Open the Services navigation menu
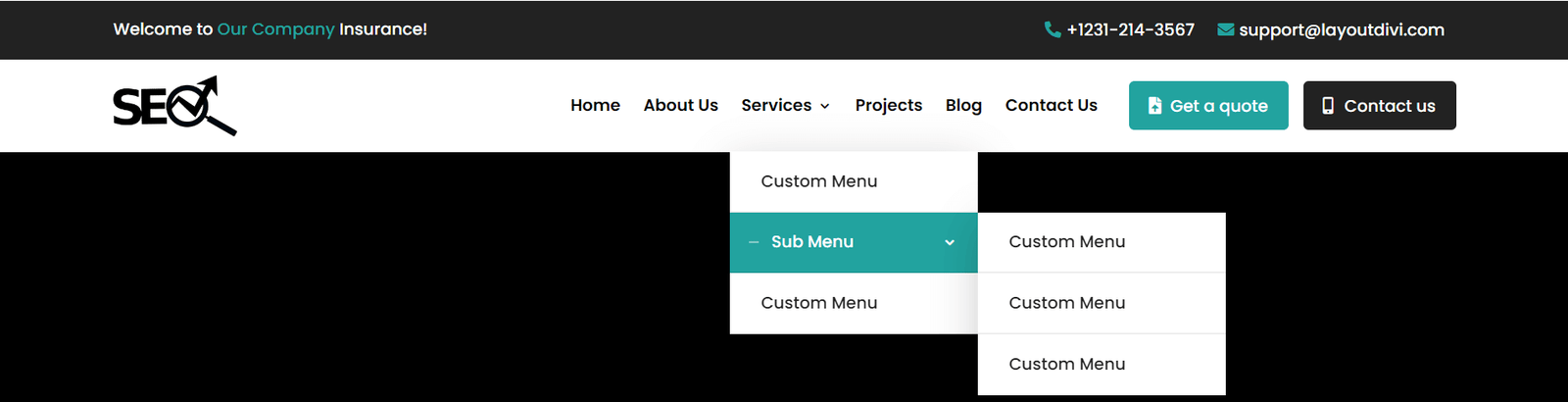The width and height of the screenshot is (1568, 402). pyautogui.click(x=776, y=105)
